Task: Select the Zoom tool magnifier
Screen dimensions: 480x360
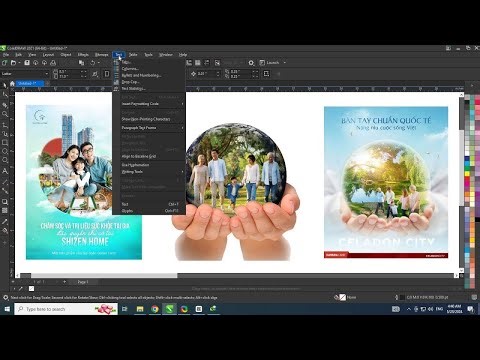Action: point(5,114)
